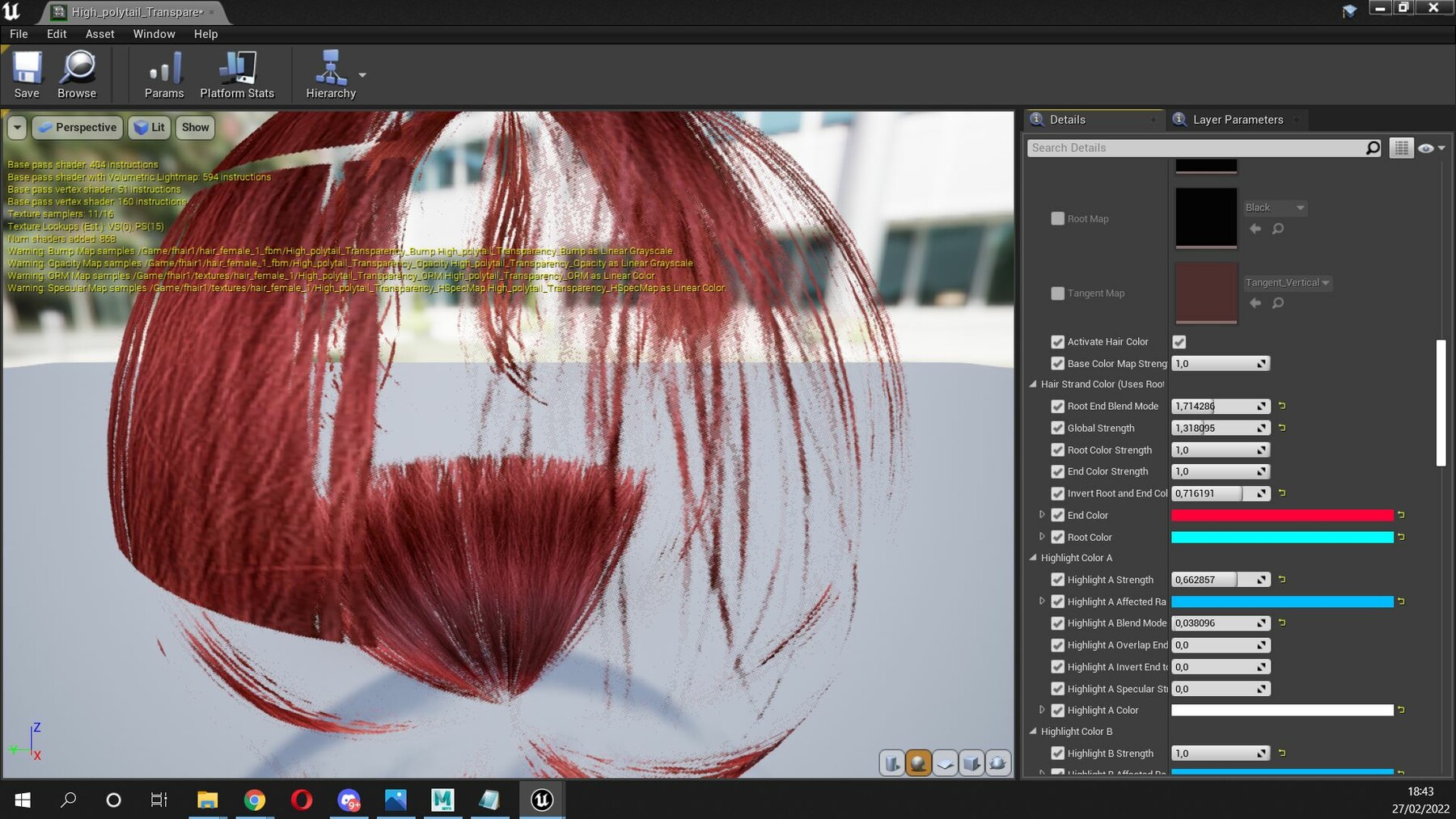Expand Highlight A Color channels
1456x819 pixels.
[1042, 710]
